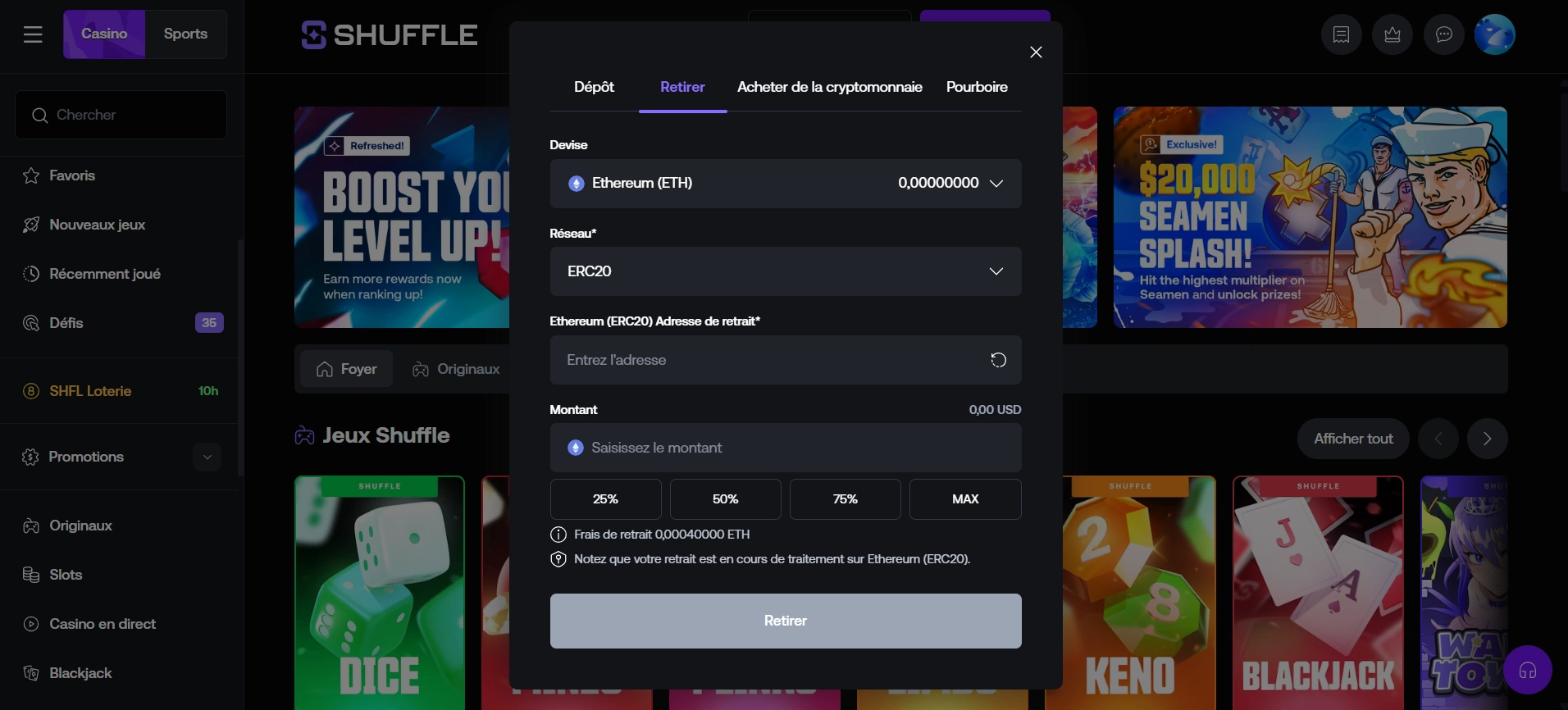Screen dimensions: 1568x710
Task: Click the Frais de retrait fee text
Action: [662, 535]
